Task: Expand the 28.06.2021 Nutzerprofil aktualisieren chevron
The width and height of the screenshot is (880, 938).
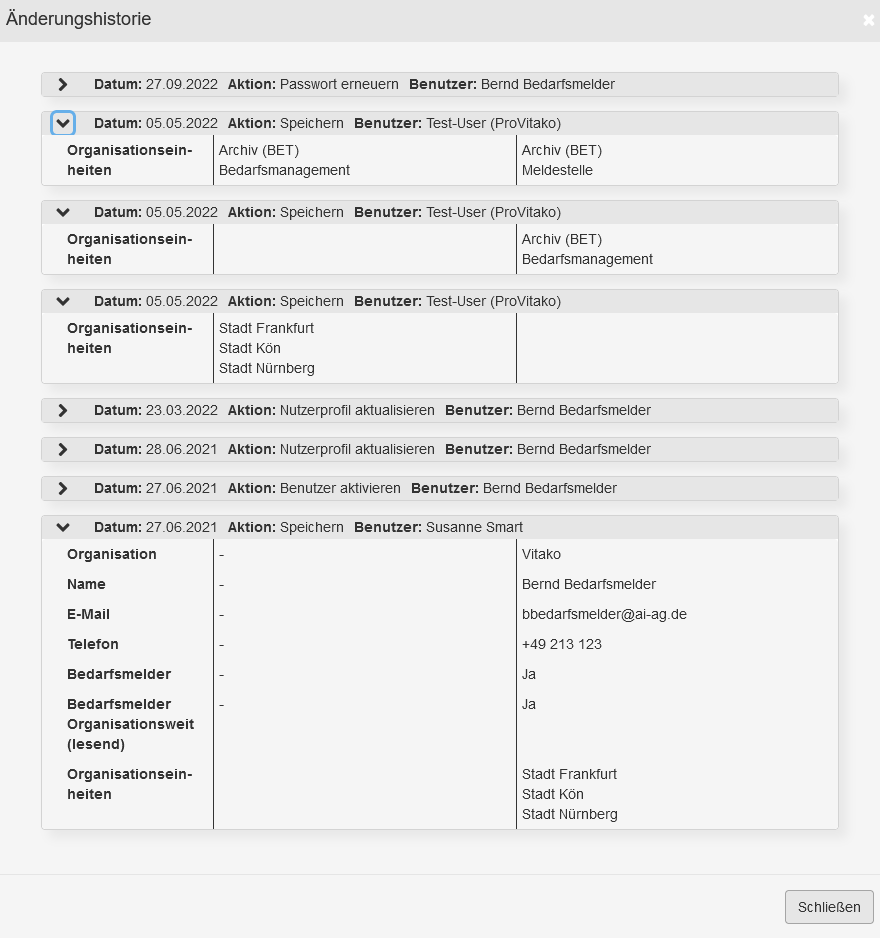Action: [x=63, y=450]
